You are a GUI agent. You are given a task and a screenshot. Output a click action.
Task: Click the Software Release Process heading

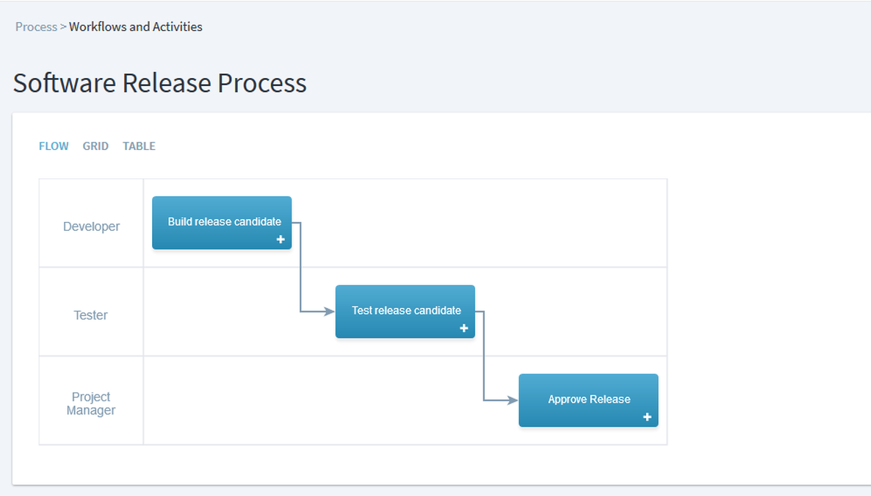point(160,83)
